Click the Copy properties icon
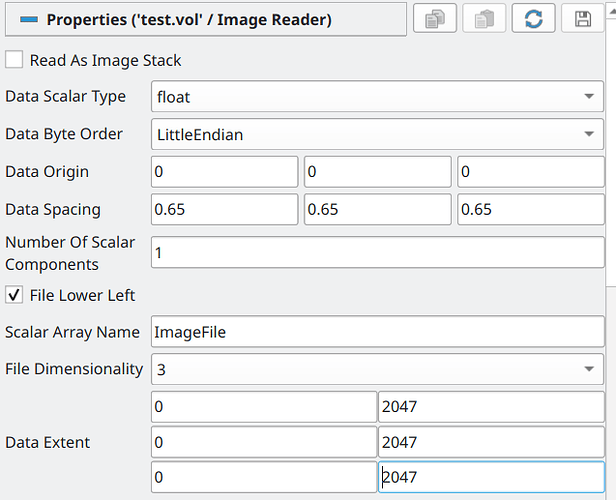Viewport: 616px width, 500px height. pos(435,19)
